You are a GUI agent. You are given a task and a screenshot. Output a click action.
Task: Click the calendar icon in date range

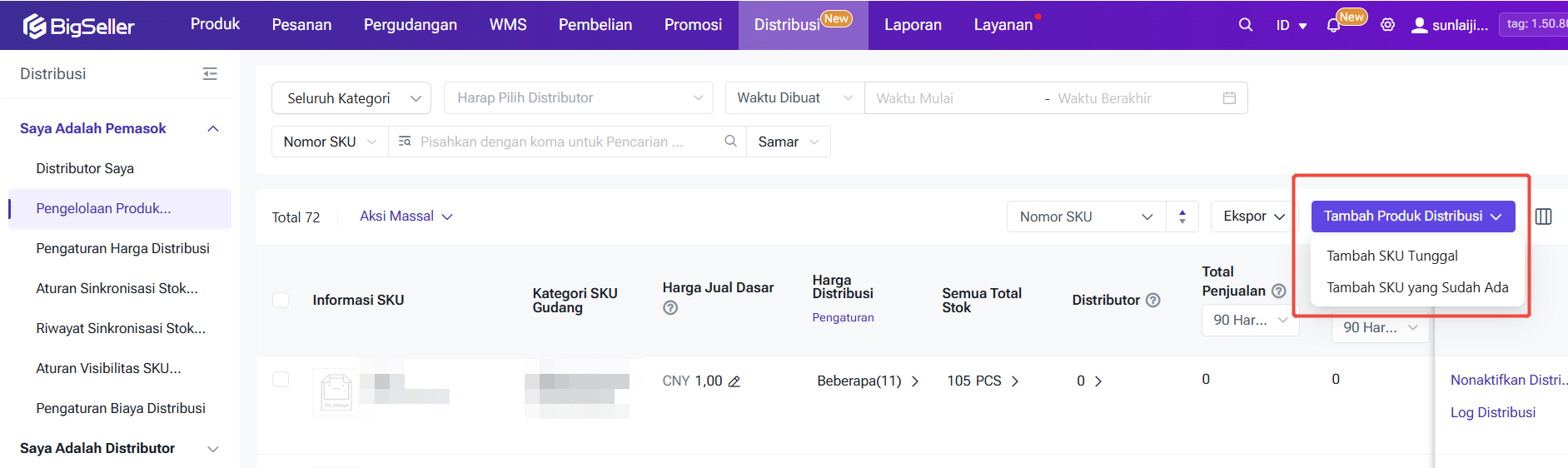tap(1229, 98)
